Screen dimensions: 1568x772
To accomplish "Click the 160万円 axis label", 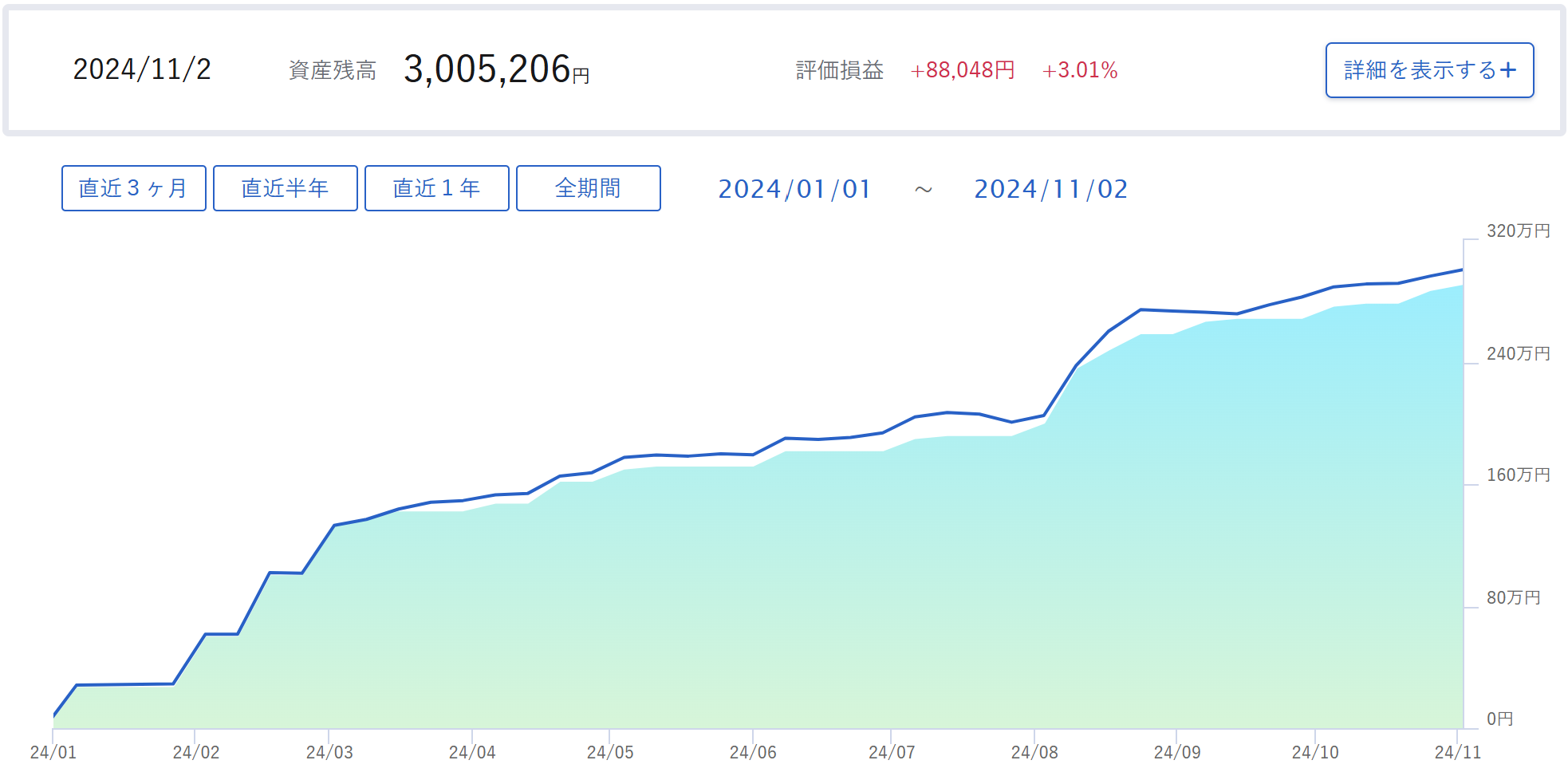I will [1519, 475].
